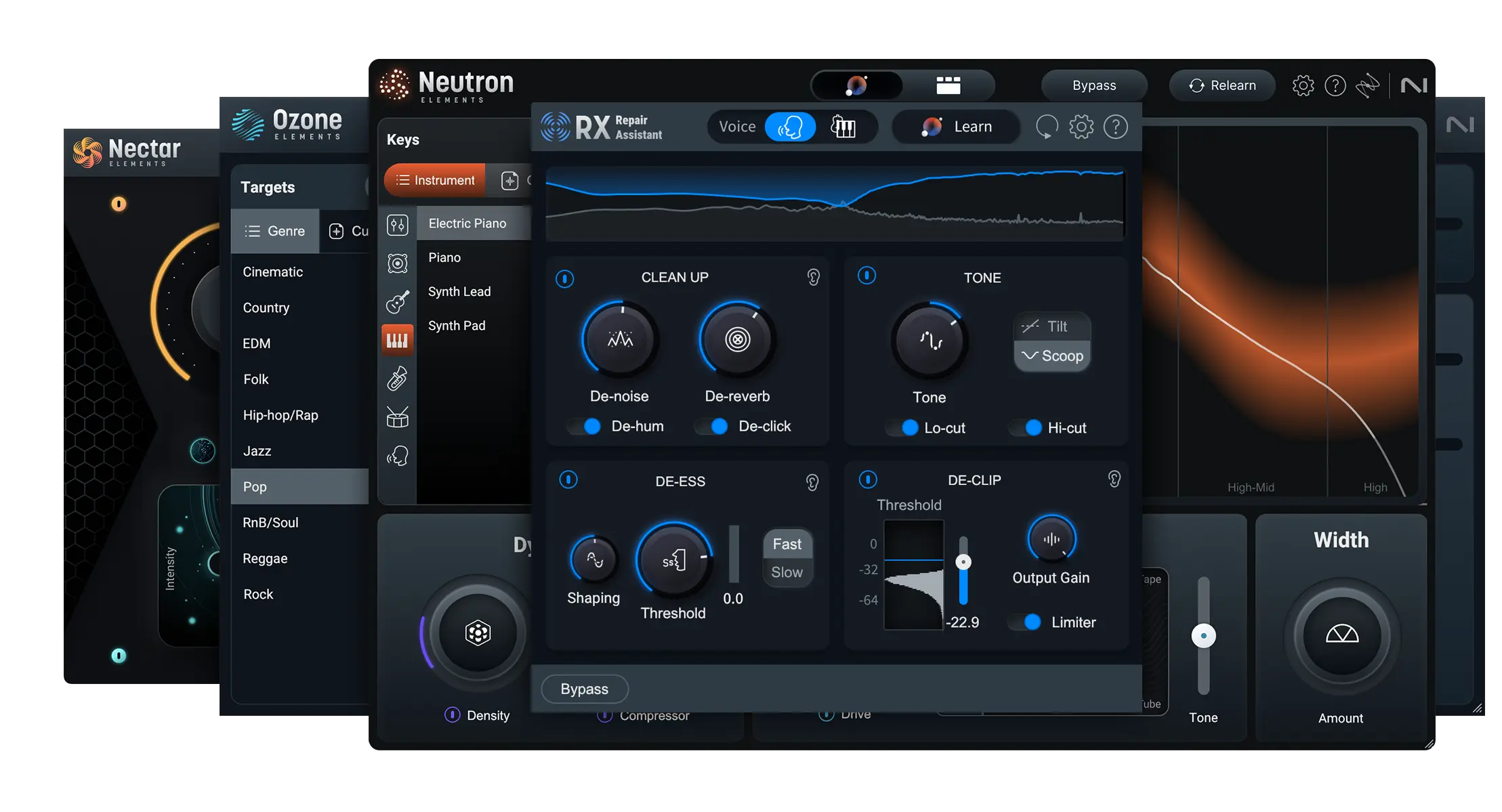Click the Shaping knob in De-ess
This screenshot has height=812, width=1502.
(x=594, y=560)
